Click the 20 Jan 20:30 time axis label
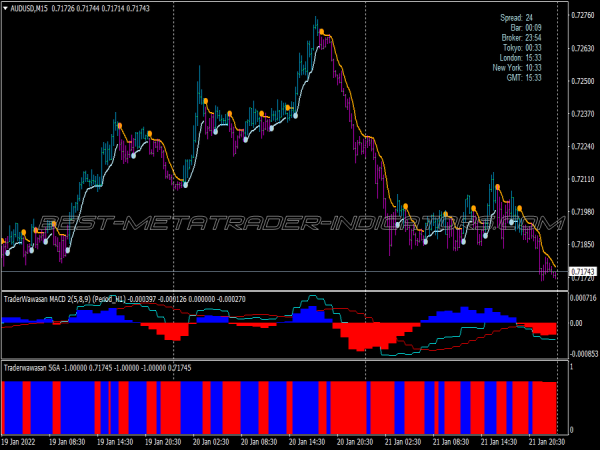The width and height of the screenshot is (600, 450). pyautogui.click(x=355, y=442)
